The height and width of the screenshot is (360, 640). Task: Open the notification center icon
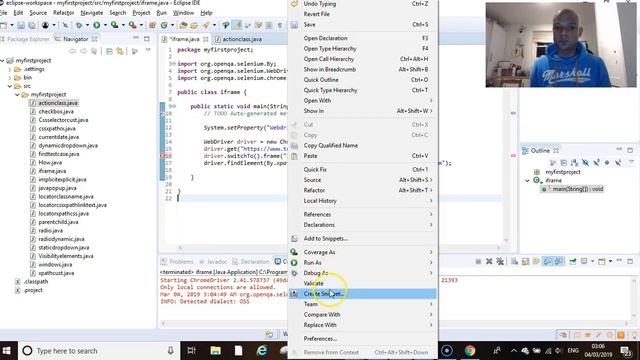[626, 351]
